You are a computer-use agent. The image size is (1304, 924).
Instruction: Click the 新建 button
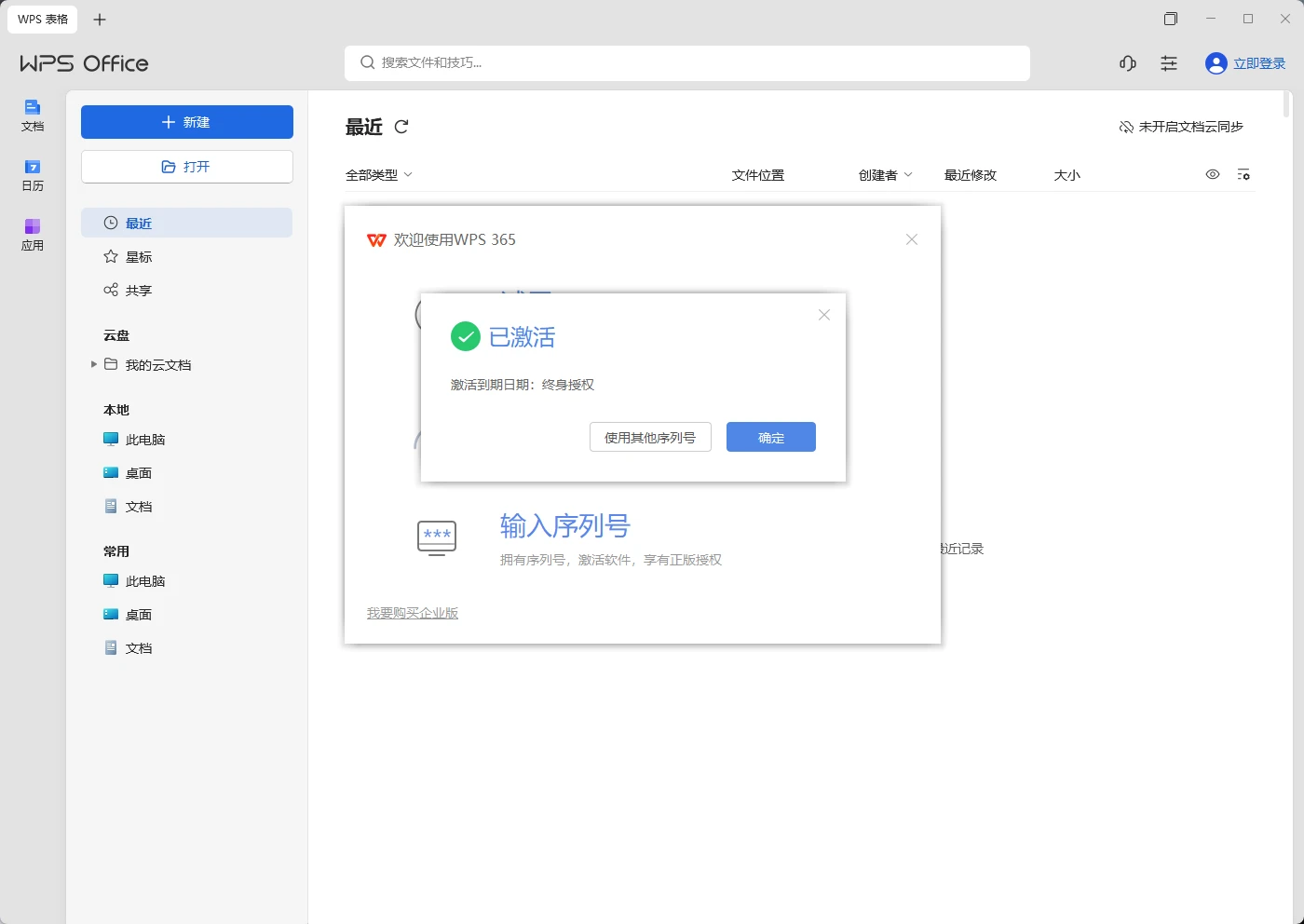187,122
